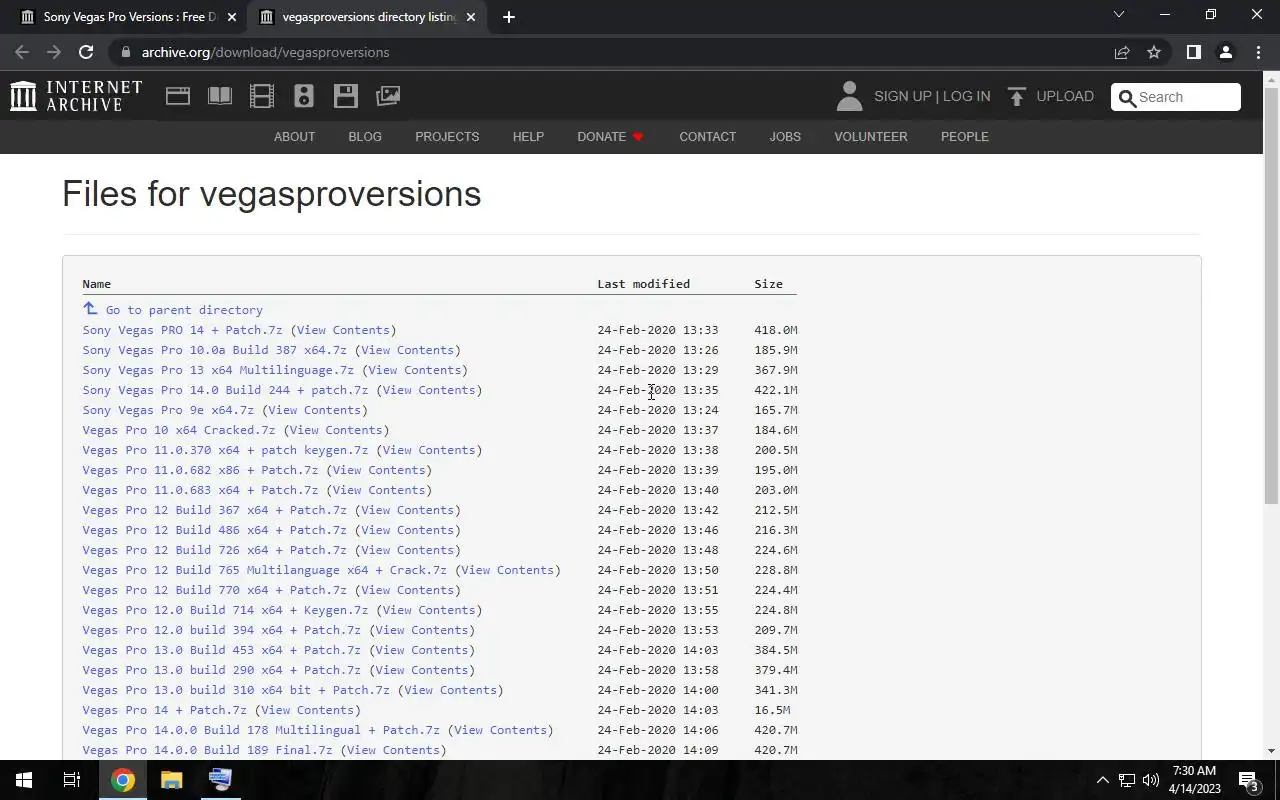Open a new browser tab

click(x=508, y=17)
